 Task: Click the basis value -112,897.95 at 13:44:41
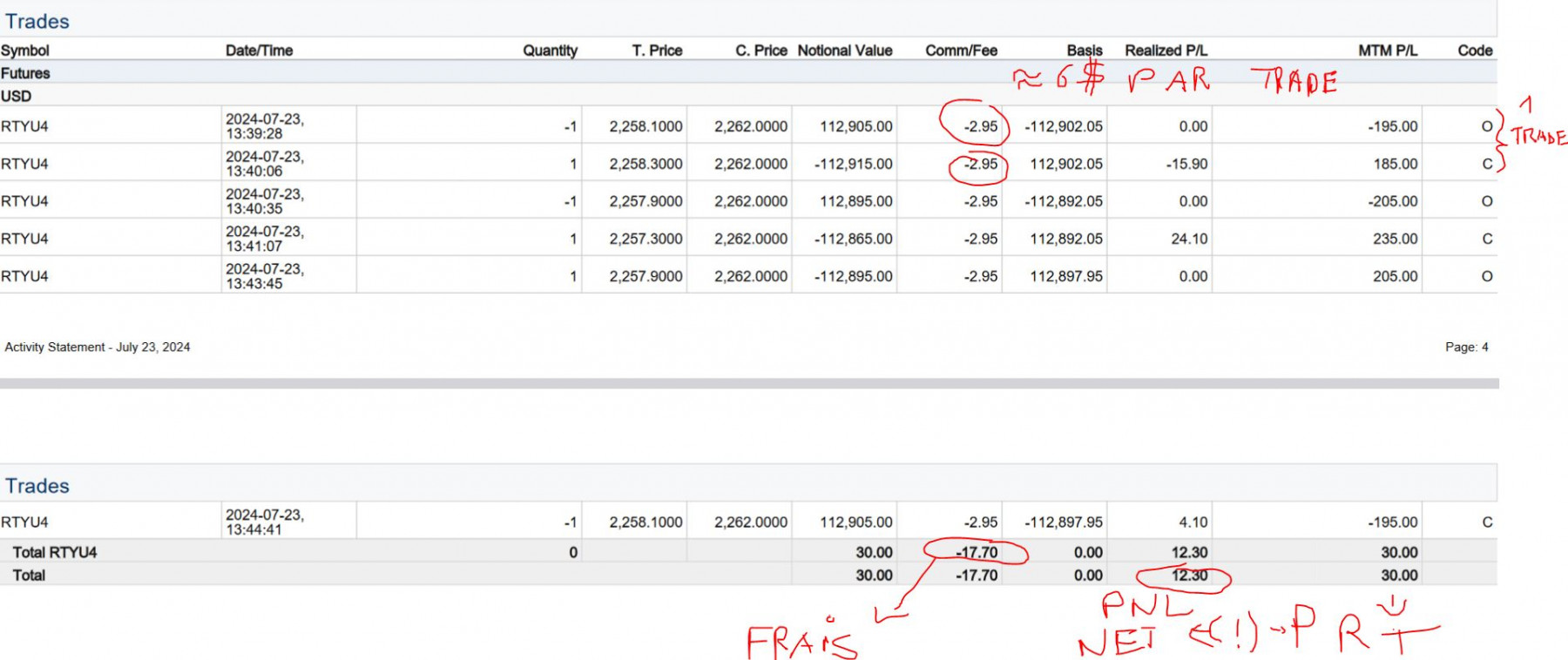point(1064,522)
